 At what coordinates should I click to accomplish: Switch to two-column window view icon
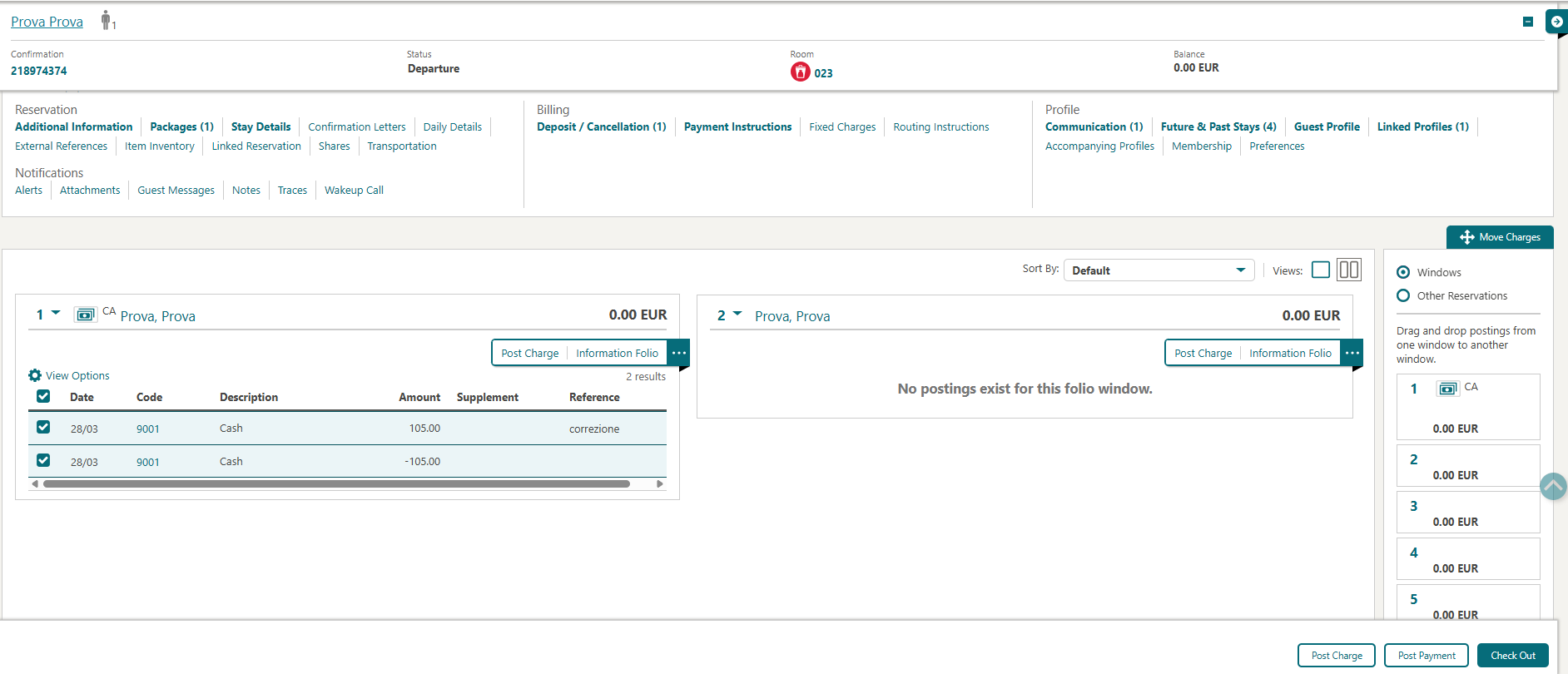coord(1348,270)
